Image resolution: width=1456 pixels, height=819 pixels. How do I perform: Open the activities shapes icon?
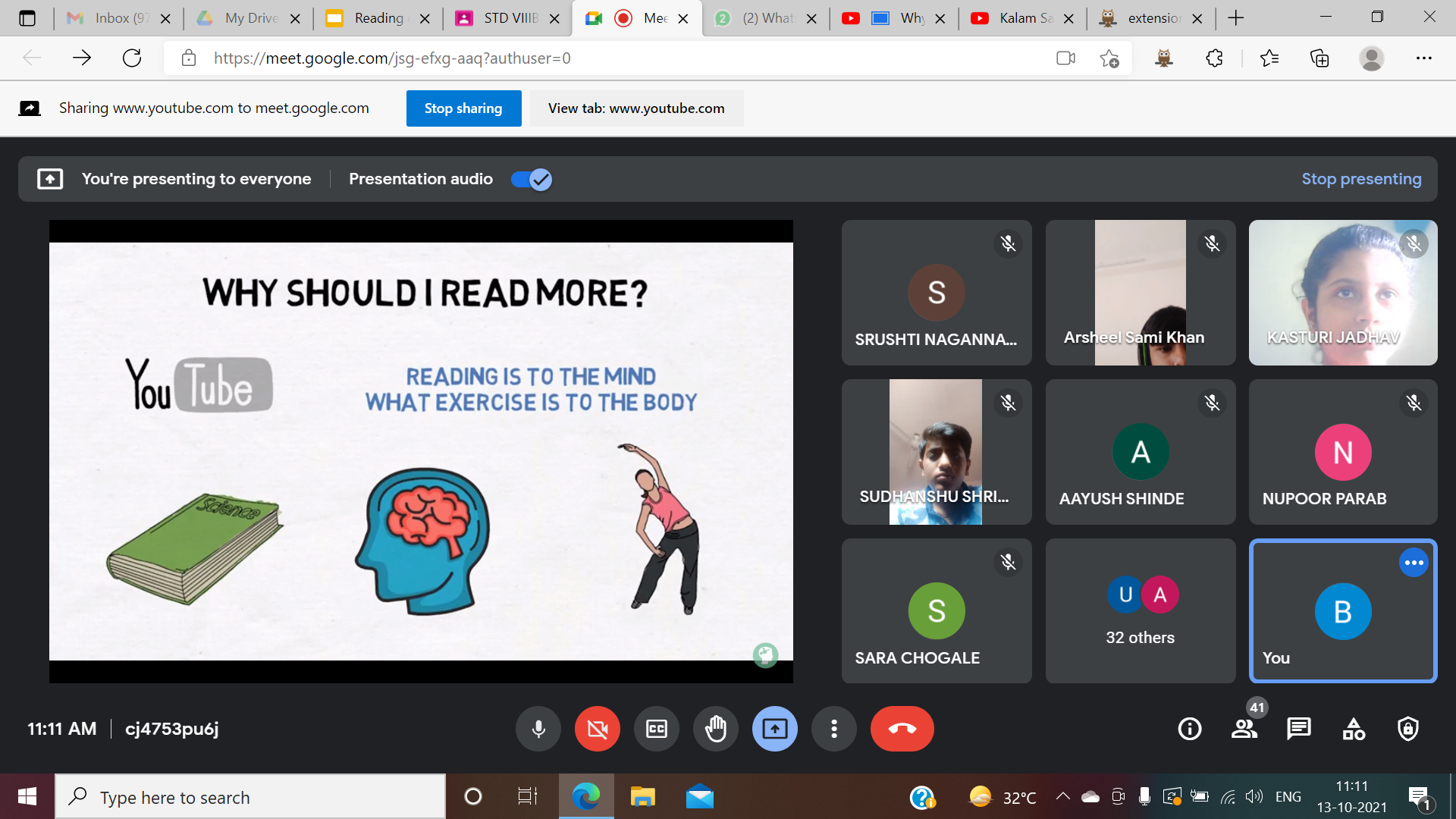click(x=1354, y=729)
